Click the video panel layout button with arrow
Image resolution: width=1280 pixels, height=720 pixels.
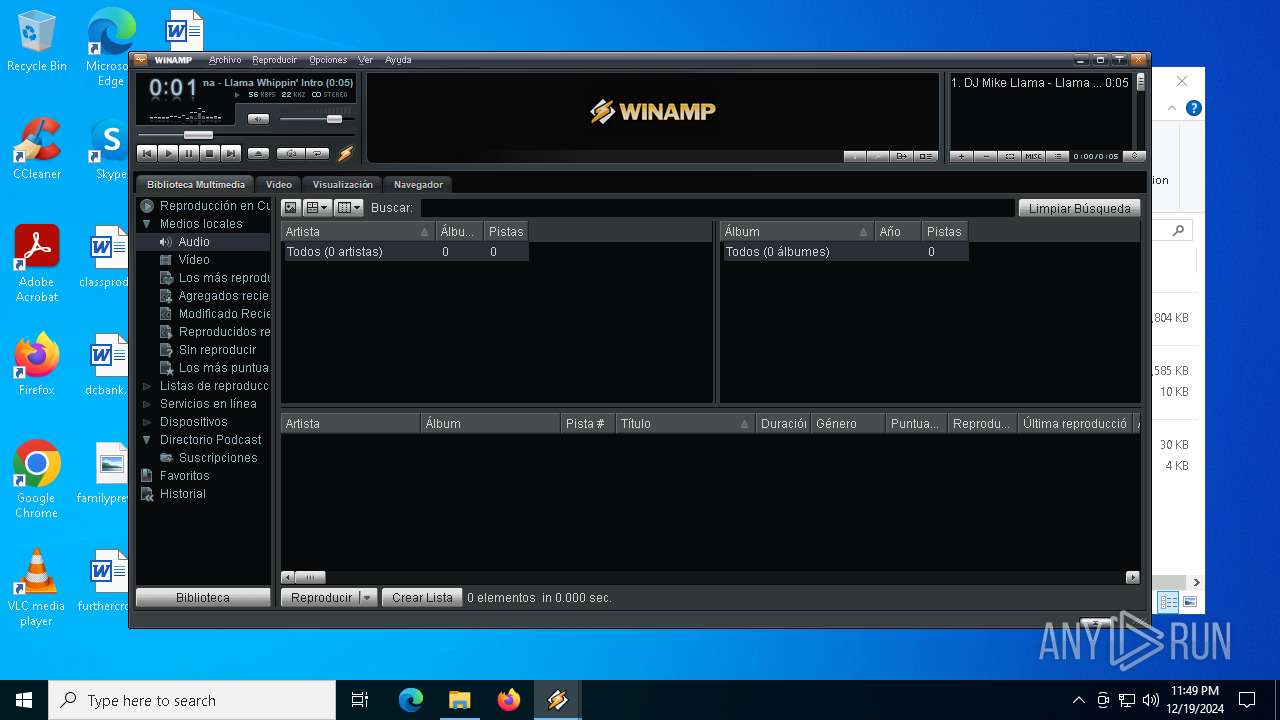point(902,156)
